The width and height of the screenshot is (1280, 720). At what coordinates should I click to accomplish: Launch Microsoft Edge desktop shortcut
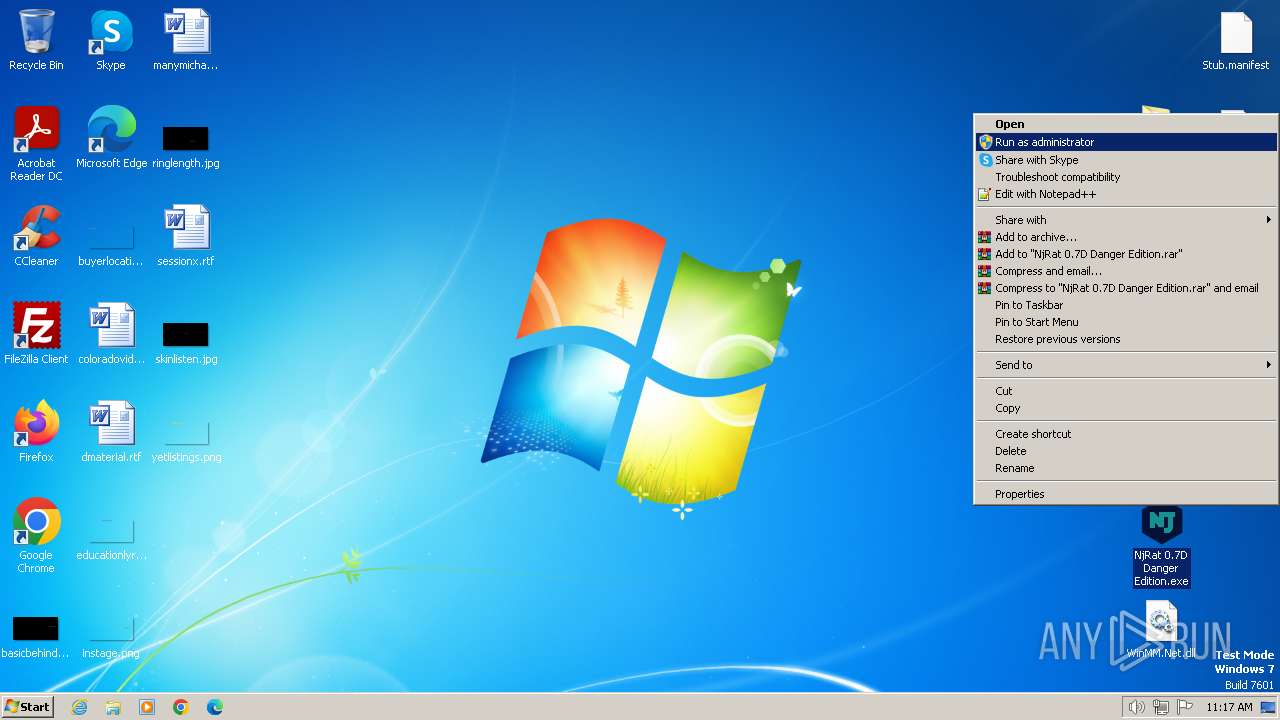pyautogui.click(x=111, y=138)
